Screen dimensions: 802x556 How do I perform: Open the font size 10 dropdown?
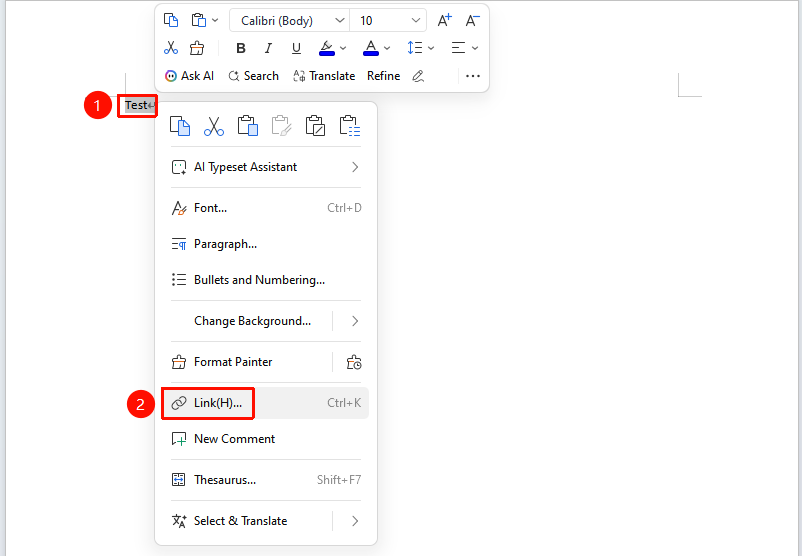point(388,20)
